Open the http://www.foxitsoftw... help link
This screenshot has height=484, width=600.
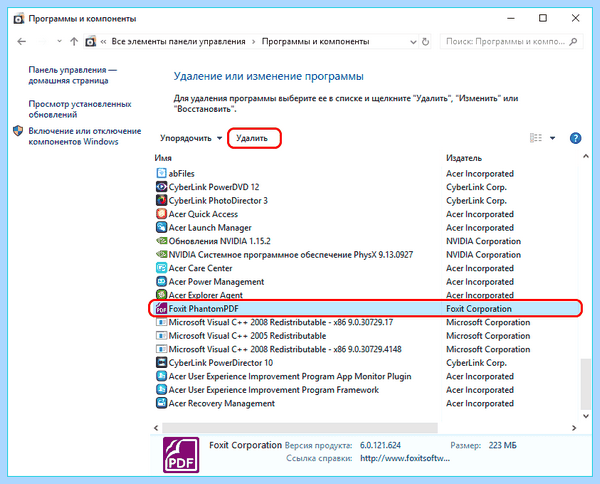405,458
